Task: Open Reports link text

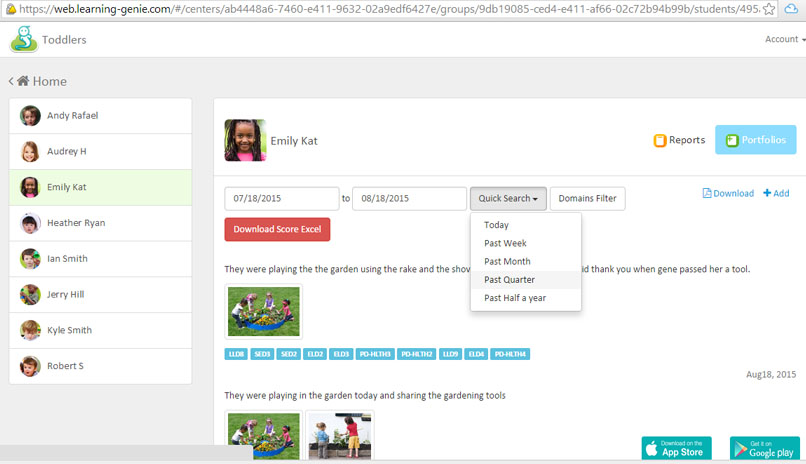Action: point(687,140)
